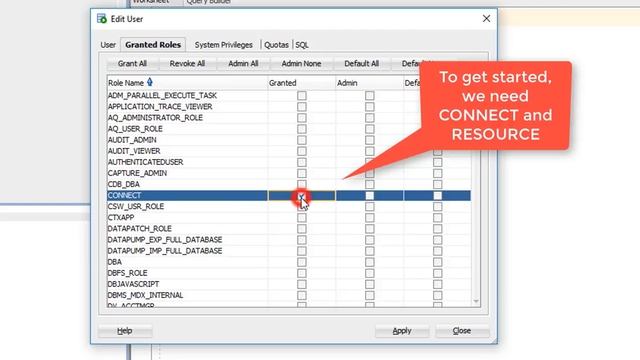This screenshot has height=360, width=640.
Task: Check Default for AUTHENTICATEDUSER
Action: [438, 162]
